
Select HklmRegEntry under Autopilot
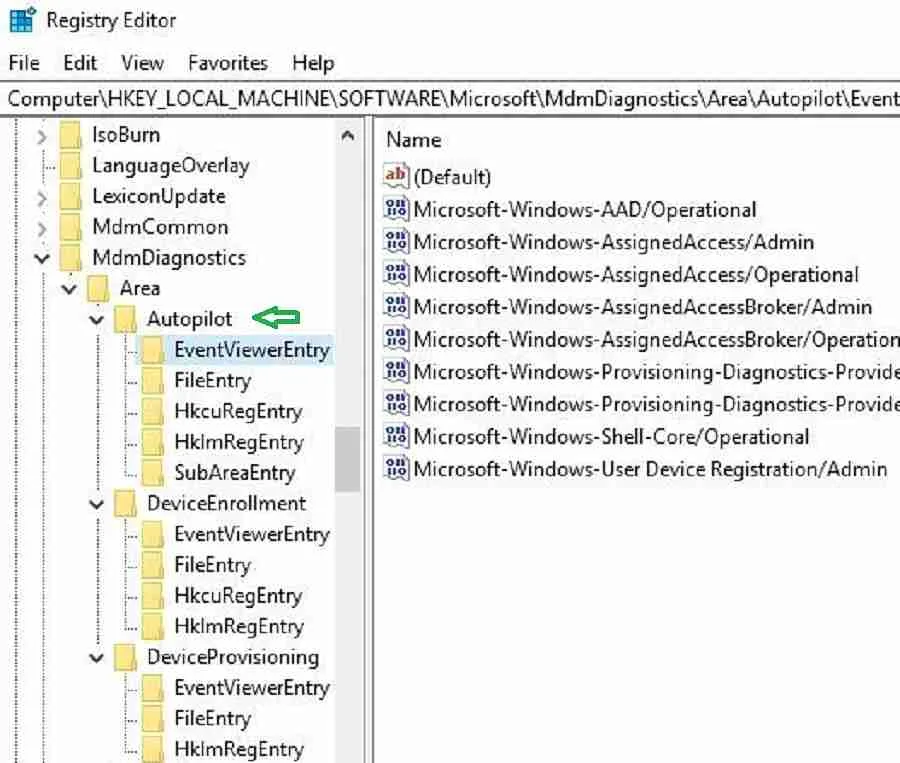pos(237,442)
